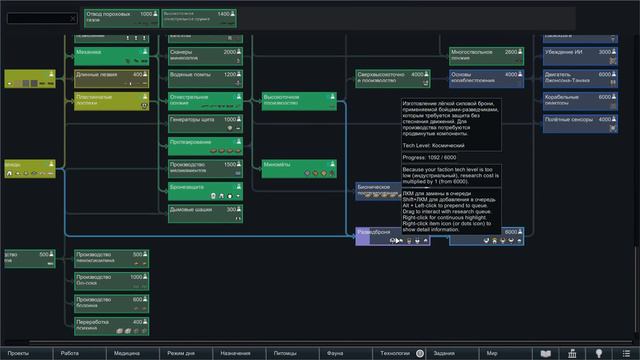Click the horizontal scrollbar under the tree
640x360 pixels.
[x=331, y=342]
